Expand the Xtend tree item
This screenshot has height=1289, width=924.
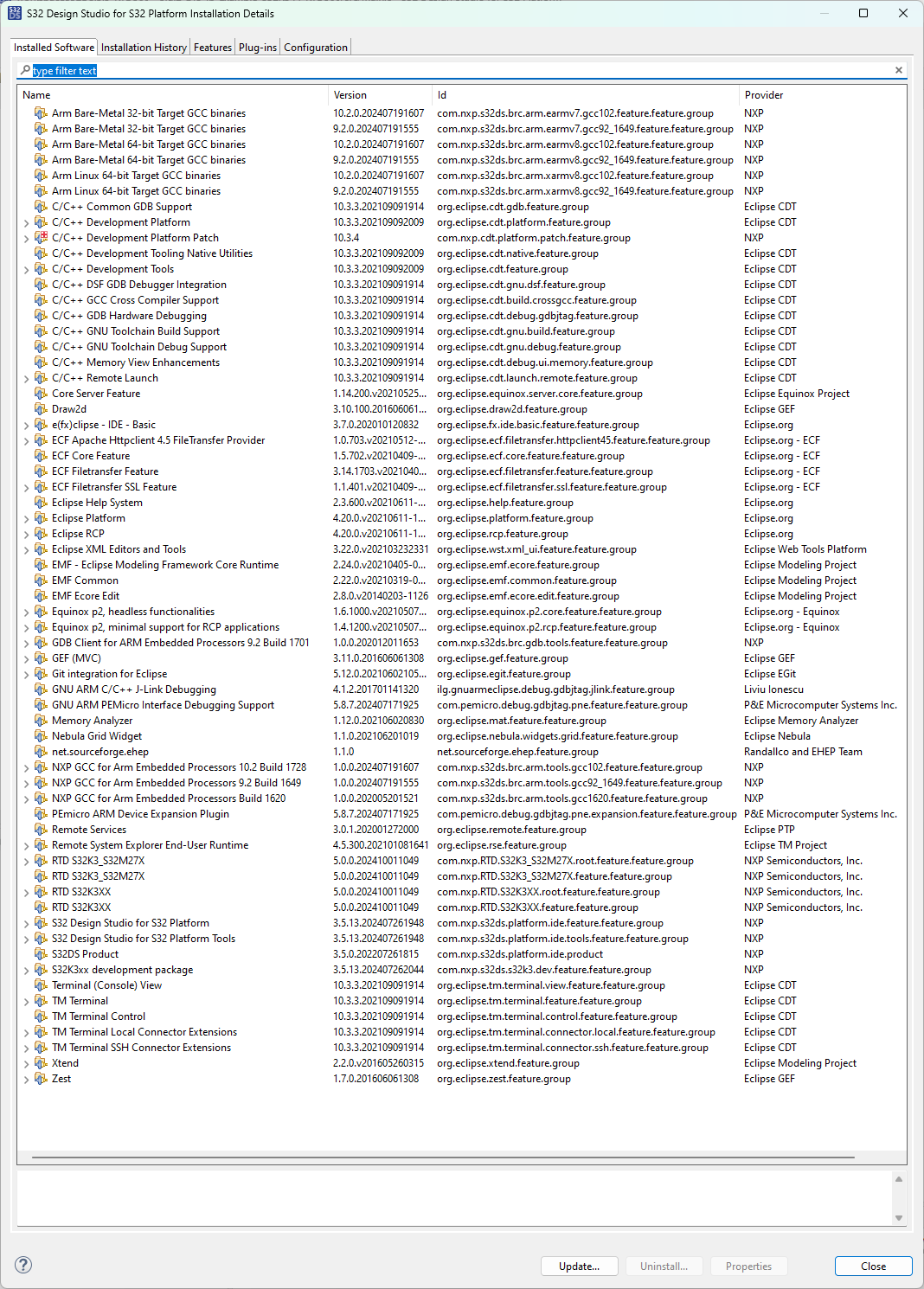[x=25, y=1062]
